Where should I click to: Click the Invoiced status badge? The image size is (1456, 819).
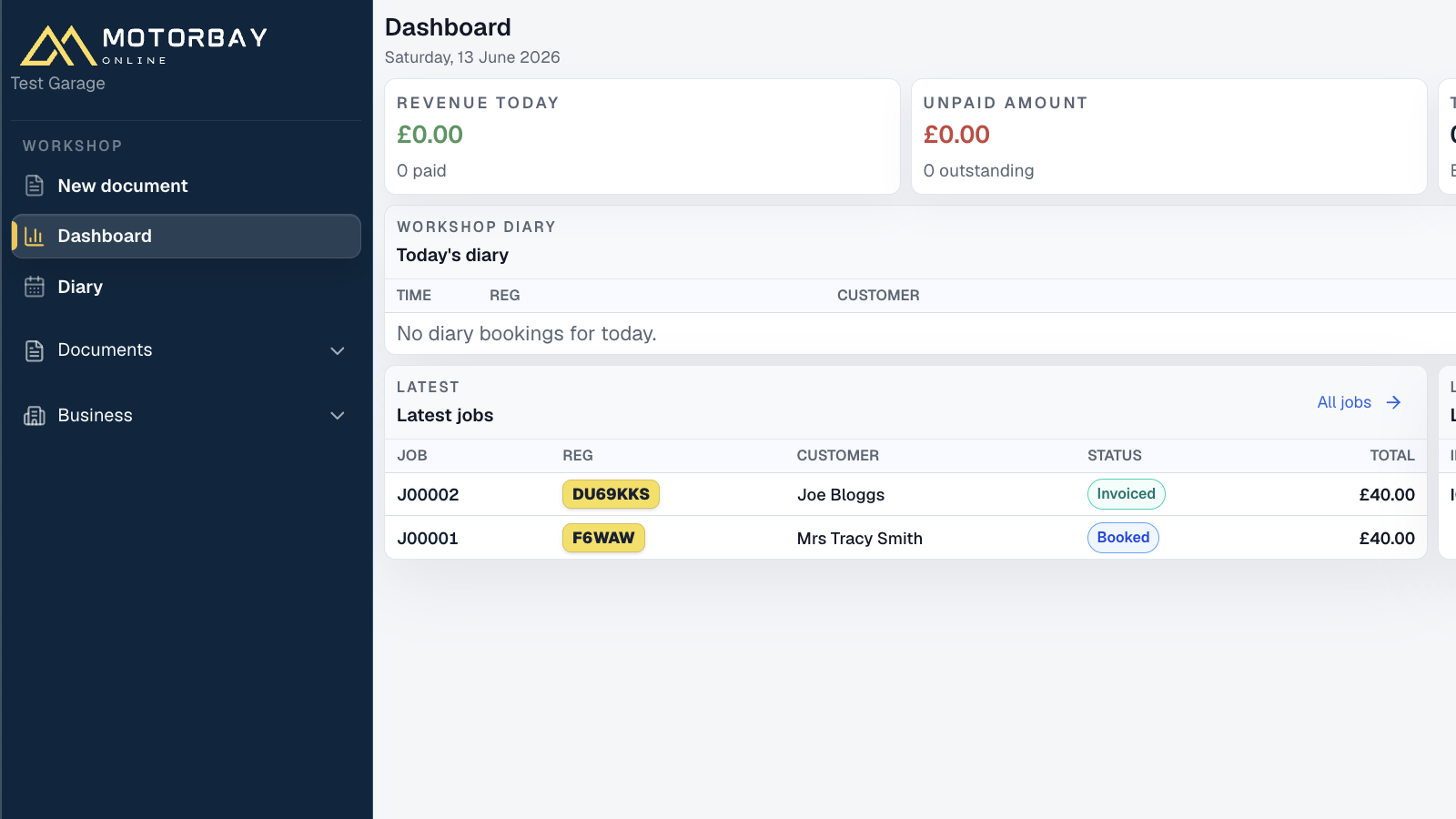[x=1126, y=494]
